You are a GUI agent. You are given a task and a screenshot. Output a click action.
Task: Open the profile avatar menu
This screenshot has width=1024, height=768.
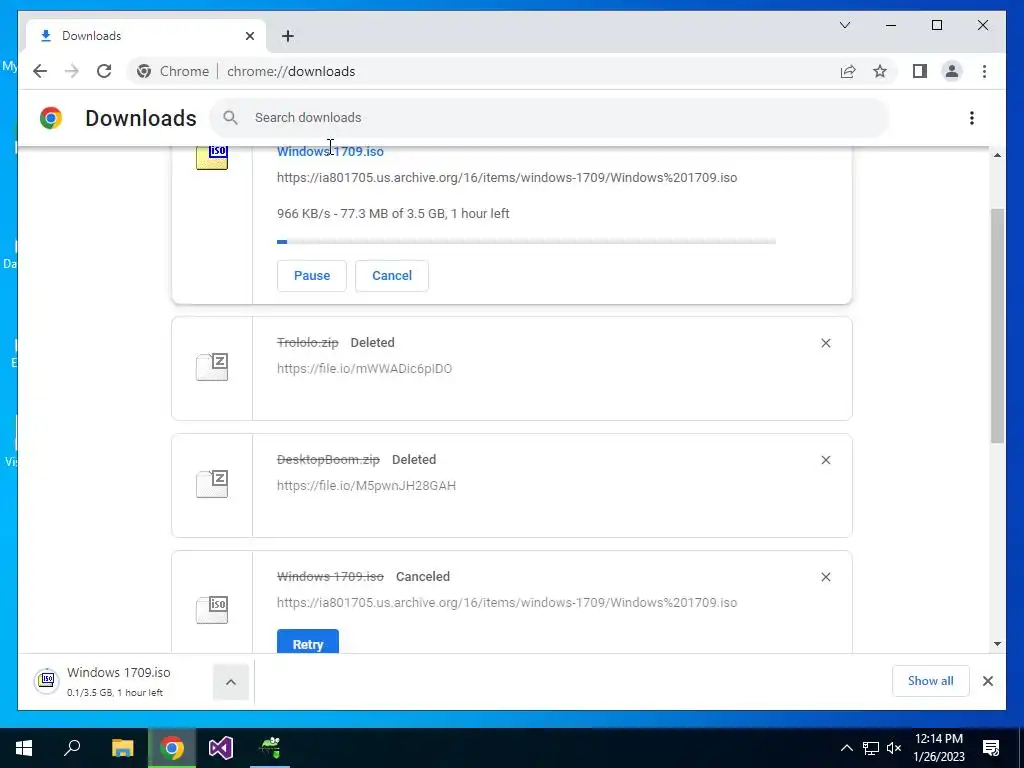(x=952, y=71)
